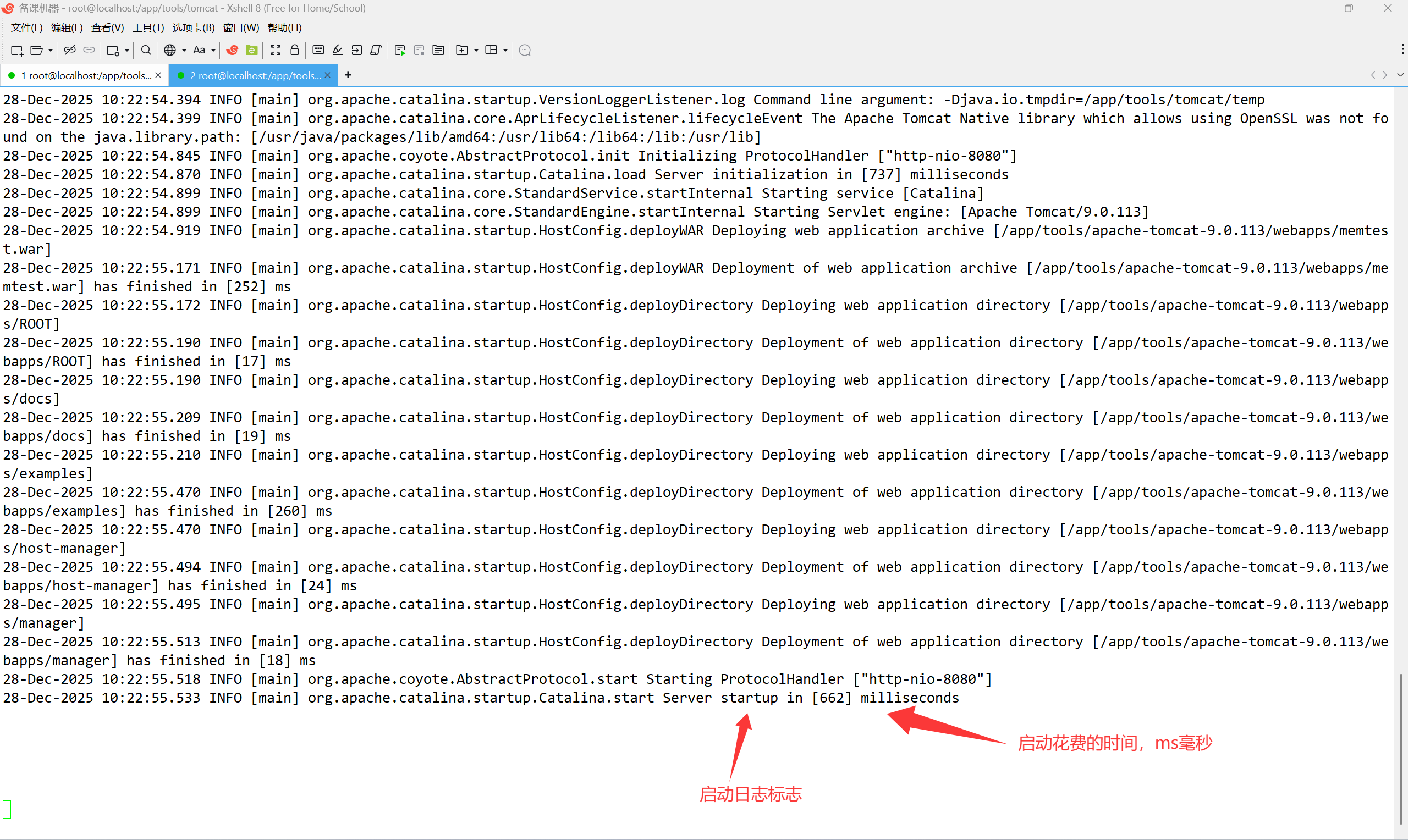Image resolution: width=1408 pixels, height=840 pixels.
Task: Expand the font Aa dropdown arrow
Action: point(213,51)
